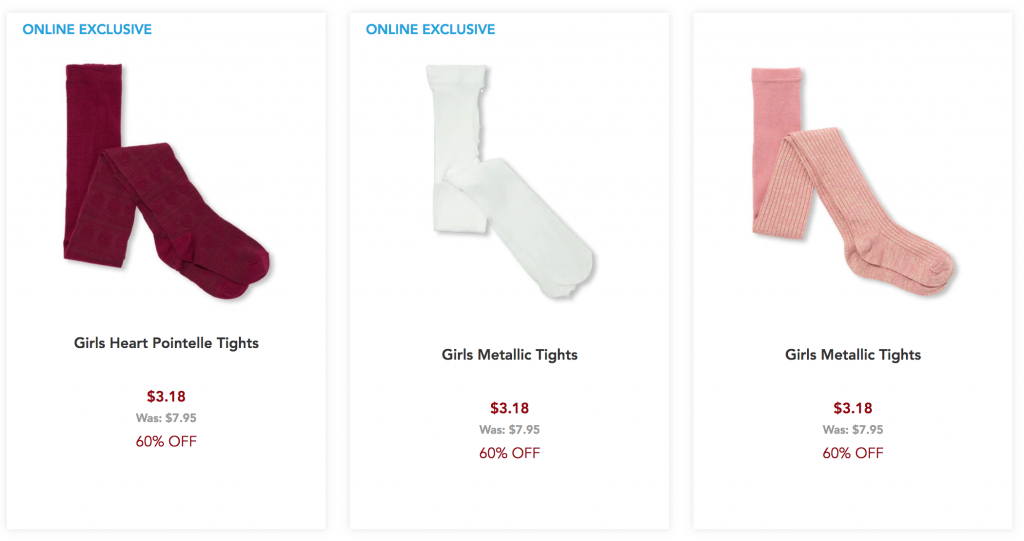Open the burgundy Heart Pointelle Tights image

167,182
